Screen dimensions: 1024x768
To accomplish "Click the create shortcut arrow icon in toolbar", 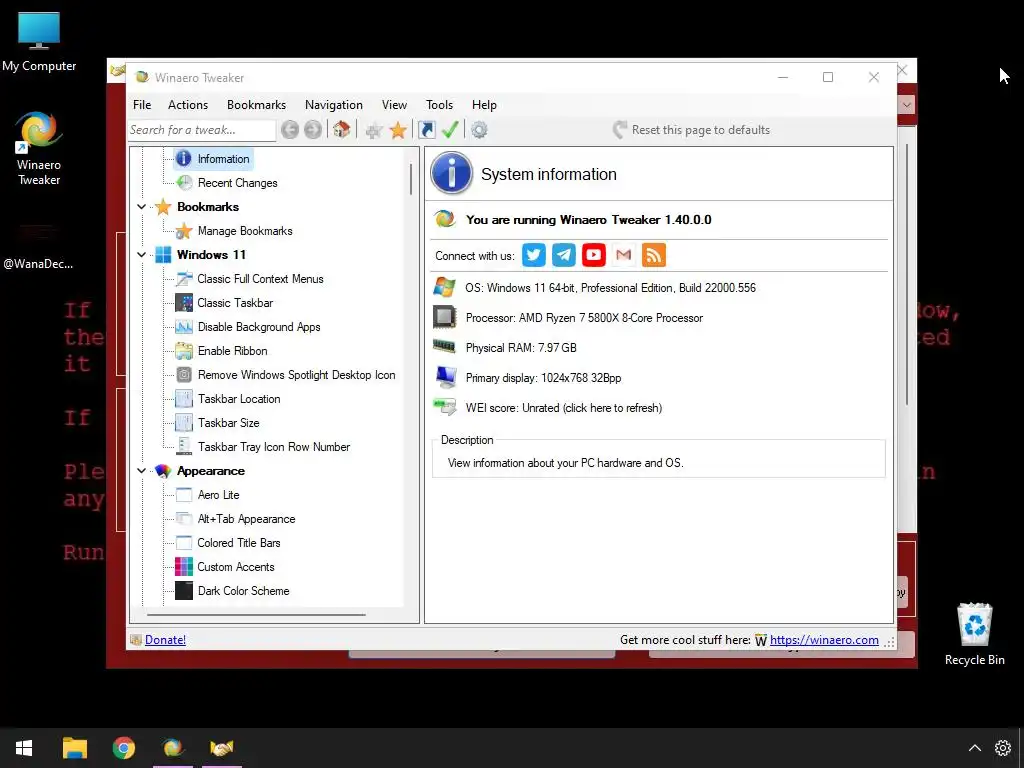I will coord(426,130).
